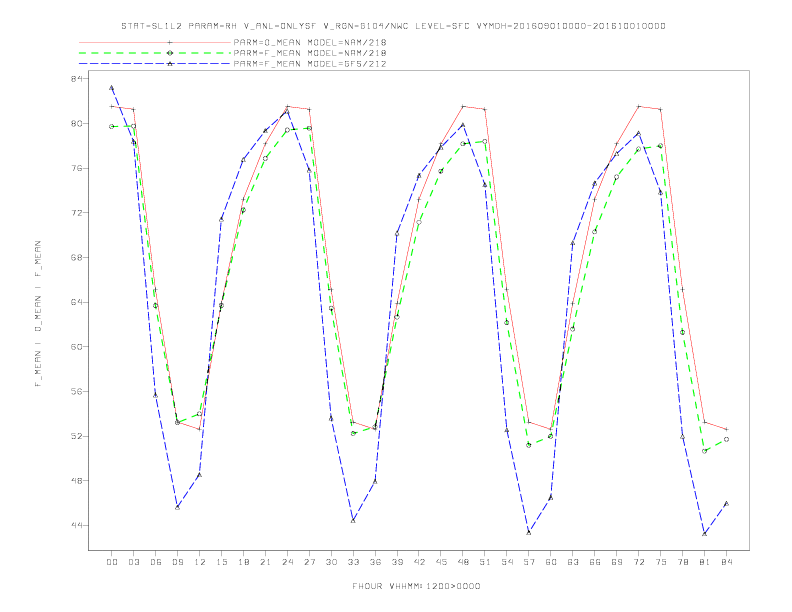Click y-axis tick value 72

[76, 213]
